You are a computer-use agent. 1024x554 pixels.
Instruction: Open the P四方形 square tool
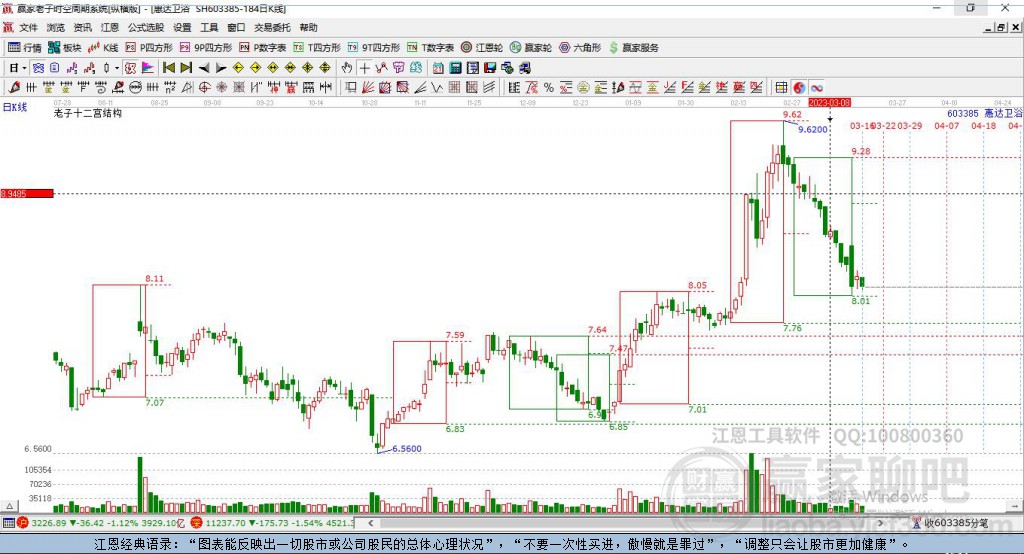[149, 48]
